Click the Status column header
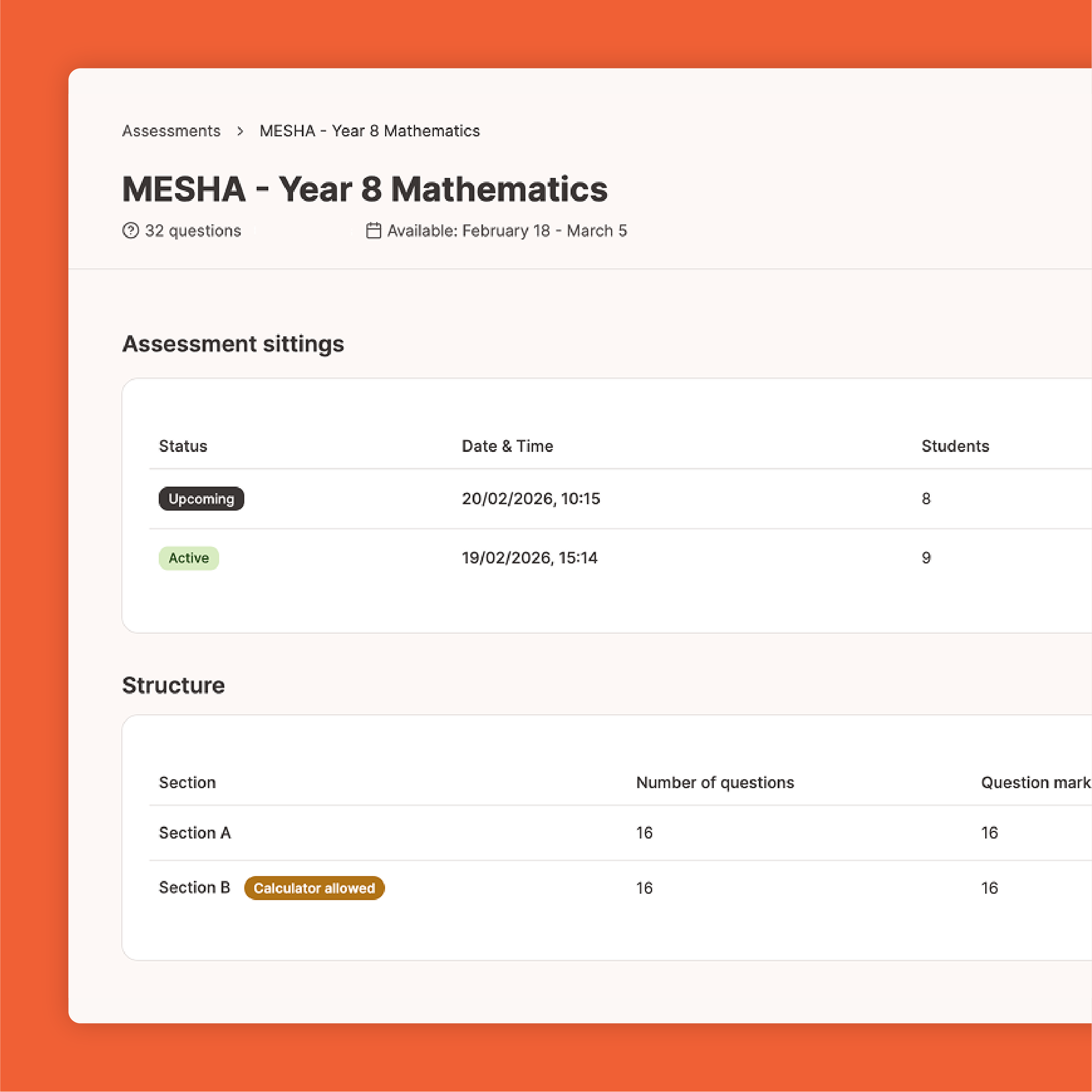Viewport: 1092px width, 1092px height. [183, 446]
